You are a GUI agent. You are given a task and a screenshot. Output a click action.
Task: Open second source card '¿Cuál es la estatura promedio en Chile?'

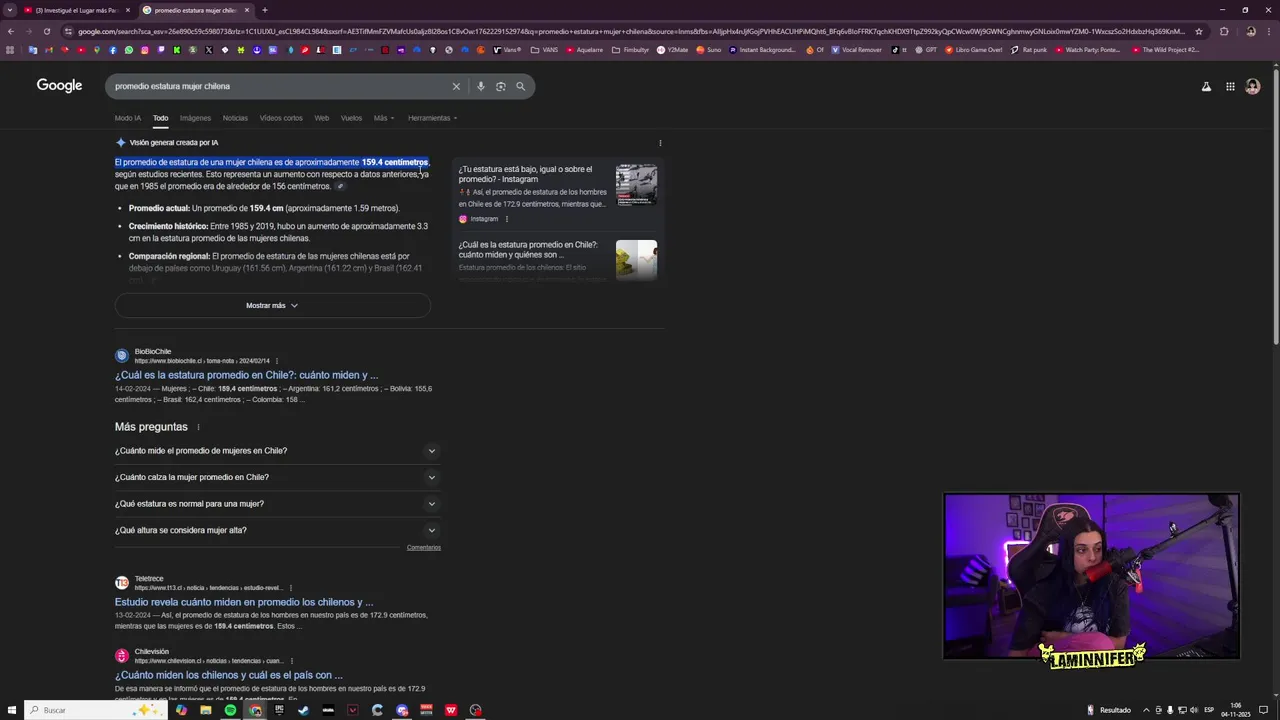click(558, 258)
